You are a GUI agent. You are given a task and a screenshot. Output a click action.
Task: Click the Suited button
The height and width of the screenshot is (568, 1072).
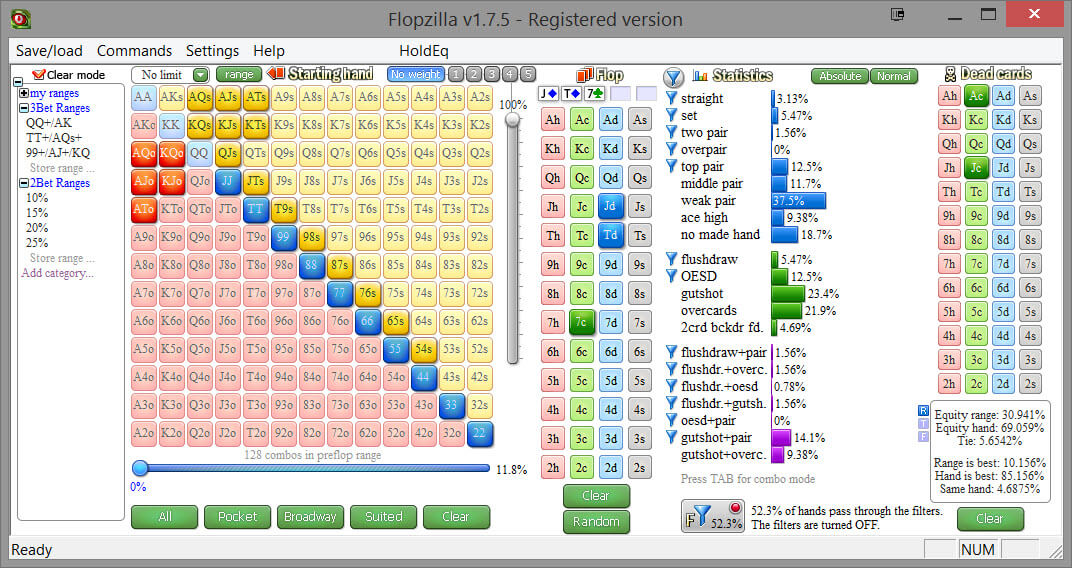click(384, 517)
